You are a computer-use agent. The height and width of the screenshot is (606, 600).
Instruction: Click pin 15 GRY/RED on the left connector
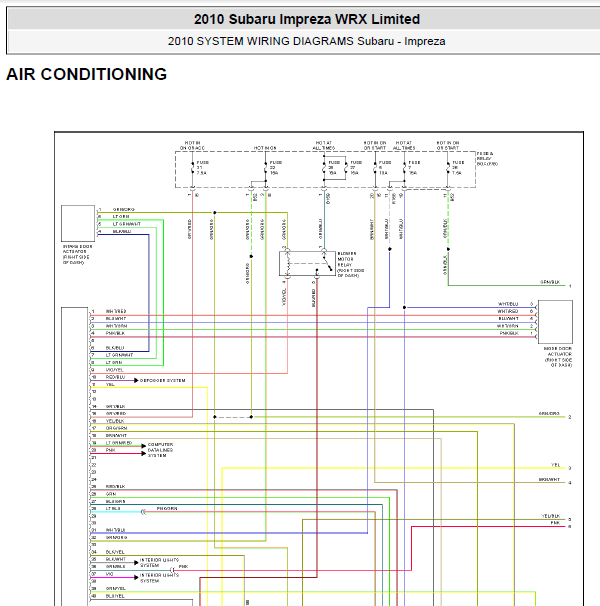click(116, 413)
